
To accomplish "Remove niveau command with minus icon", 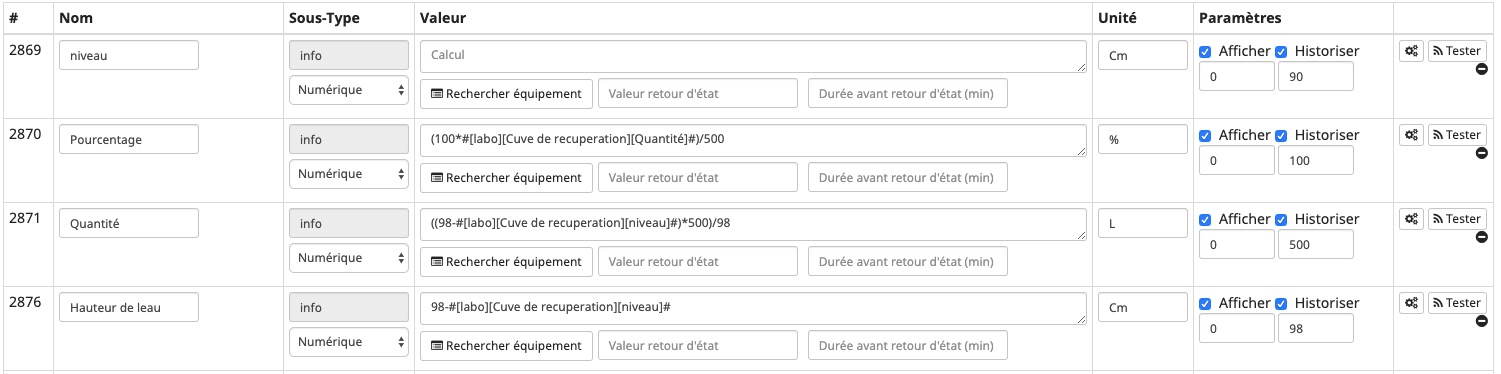I will tap(1482, 69).
